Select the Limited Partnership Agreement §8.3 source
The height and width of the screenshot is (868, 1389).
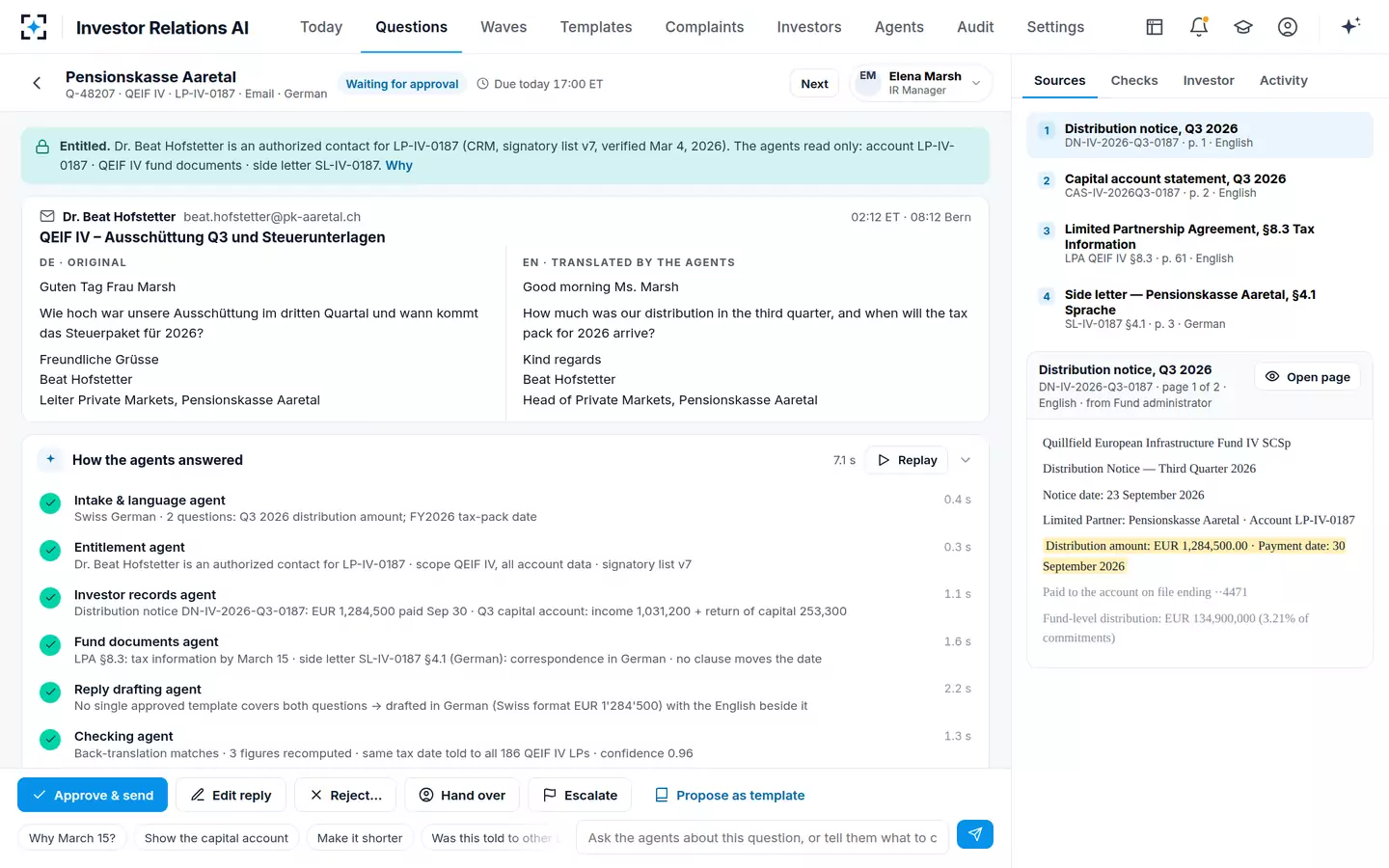tap(1200, 243)
